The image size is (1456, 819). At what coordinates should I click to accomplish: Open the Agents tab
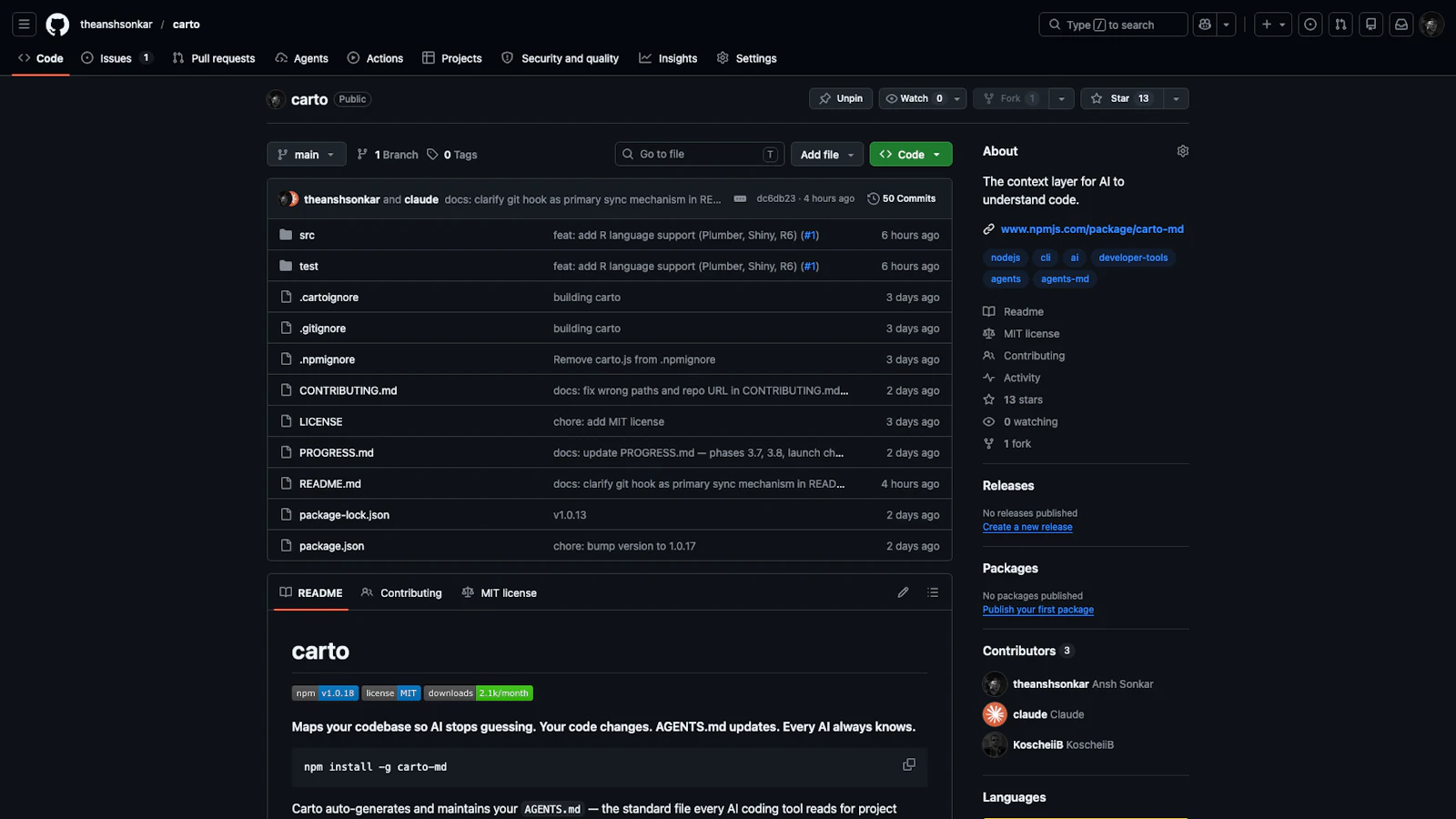coord(301,58)
